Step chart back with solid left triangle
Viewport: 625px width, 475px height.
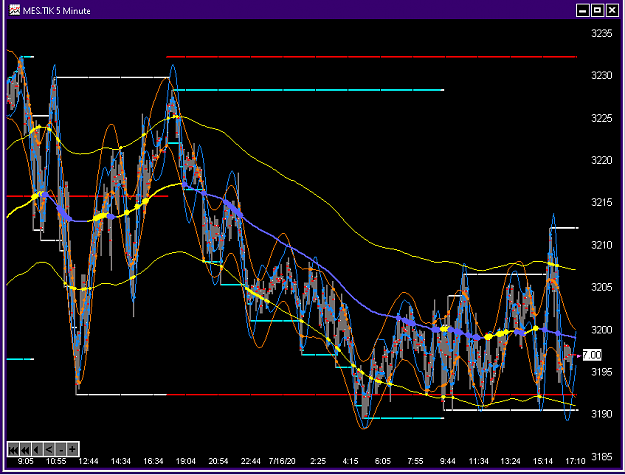(x=37, y=450)
